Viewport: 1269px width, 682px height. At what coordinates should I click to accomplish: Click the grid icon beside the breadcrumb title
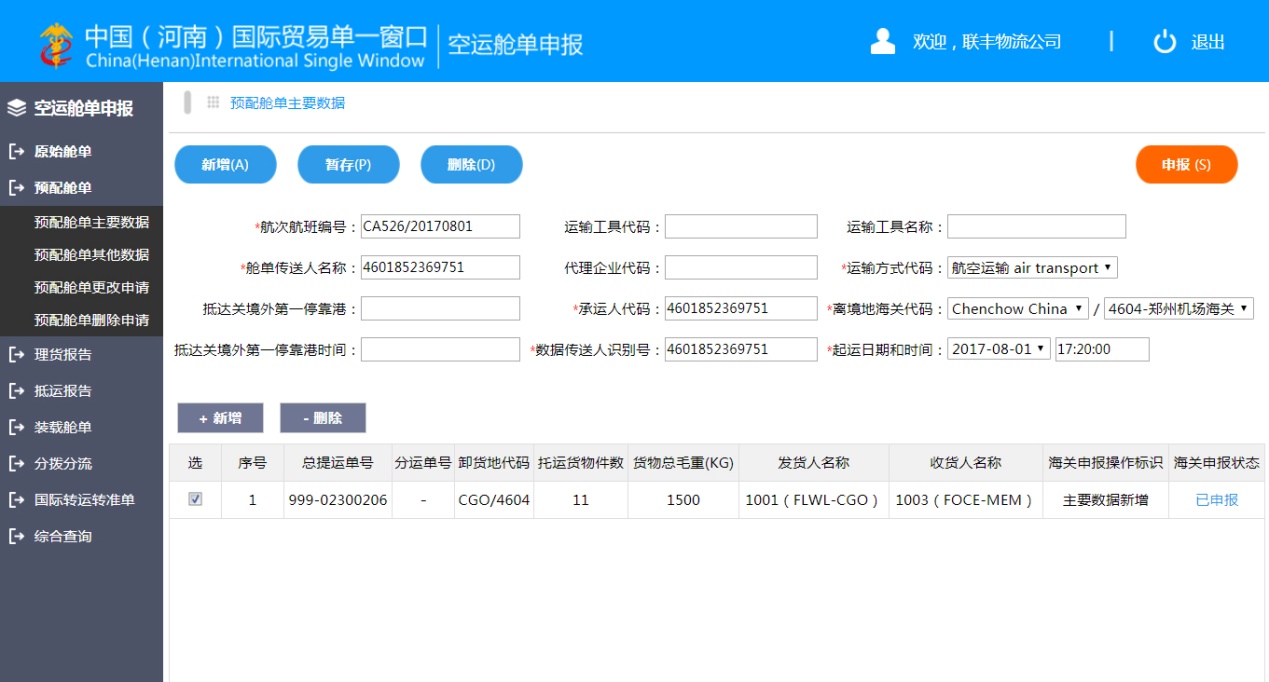[x=213, y=102]
